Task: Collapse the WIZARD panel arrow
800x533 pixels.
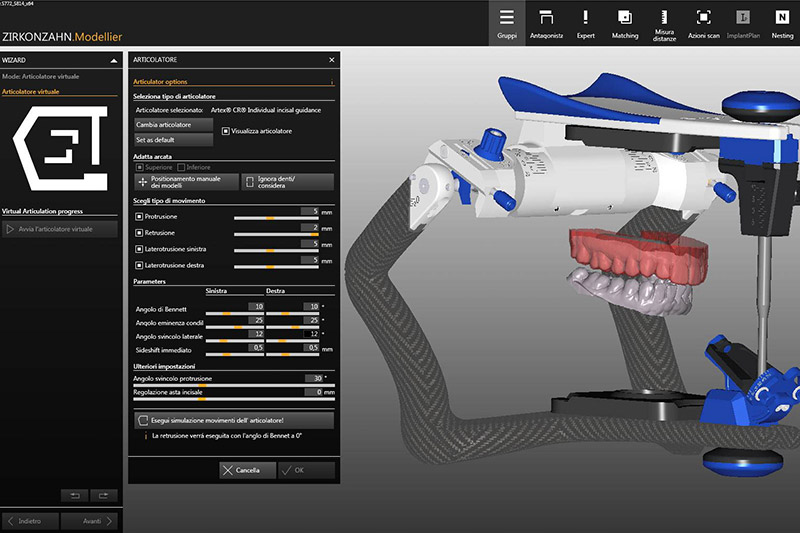Action: click(x=113, y=60)
